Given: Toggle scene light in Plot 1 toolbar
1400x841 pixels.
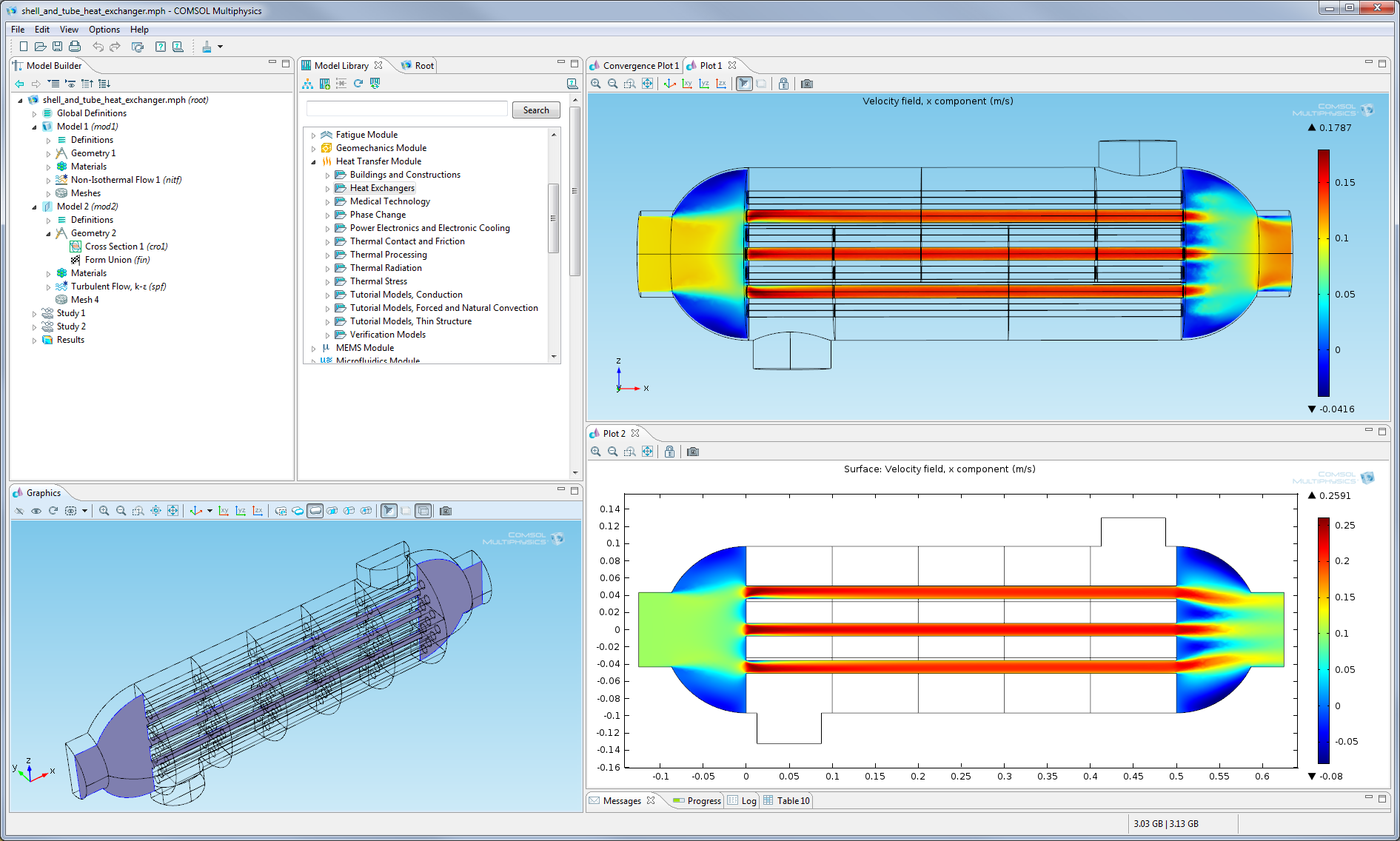Looking at the screenshot, I should (744, 84).
